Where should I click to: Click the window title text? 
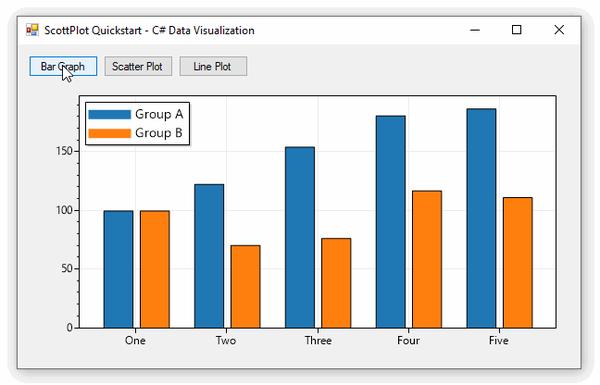tap(149, 30)
